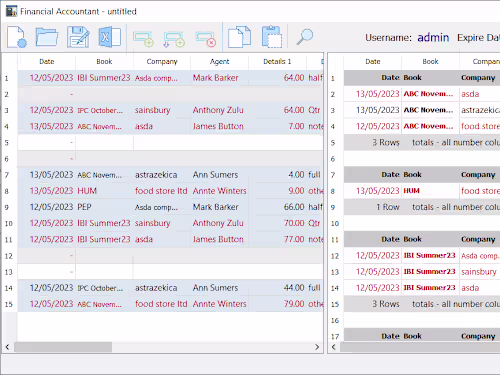Viewport: 500px width, 375px height.
Task: Paste using the clipboard icon
Action: (272, 37)
